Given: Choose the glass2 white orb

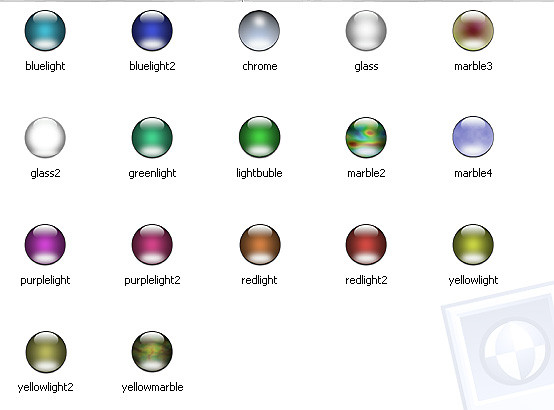Looking at the screenshot, I should (45, 137).
